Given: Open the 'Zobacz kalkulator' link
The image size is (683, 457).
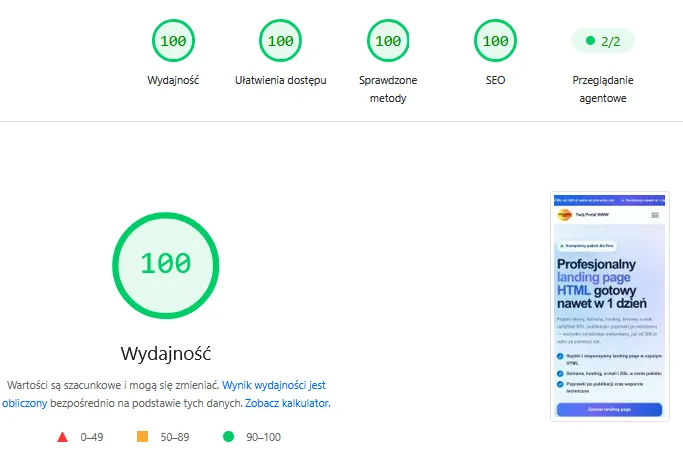Looking at the screenshot, I should [x=287, y=403].
